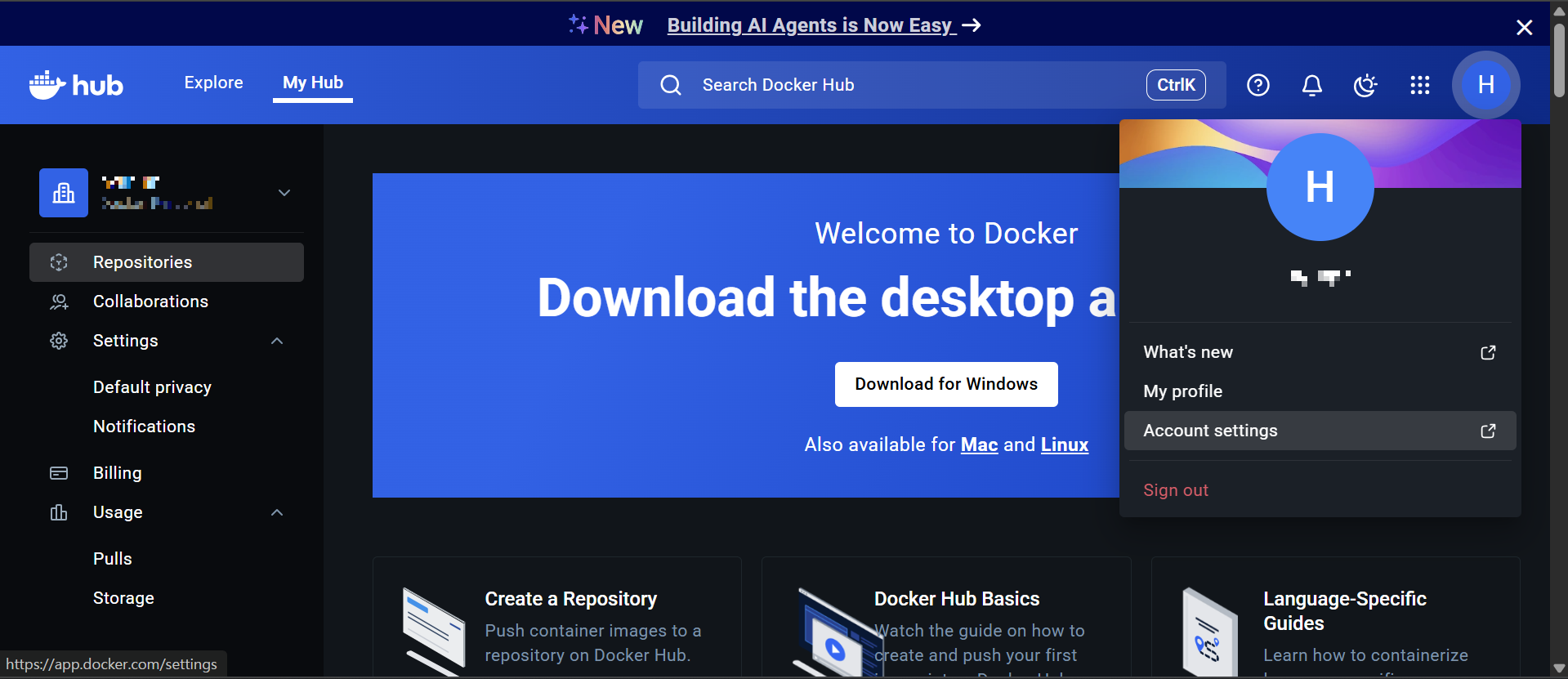Click the Create a Repository heading
Image resolution: width=1568 pixels, height=679 pixels.
pos(570,599)
